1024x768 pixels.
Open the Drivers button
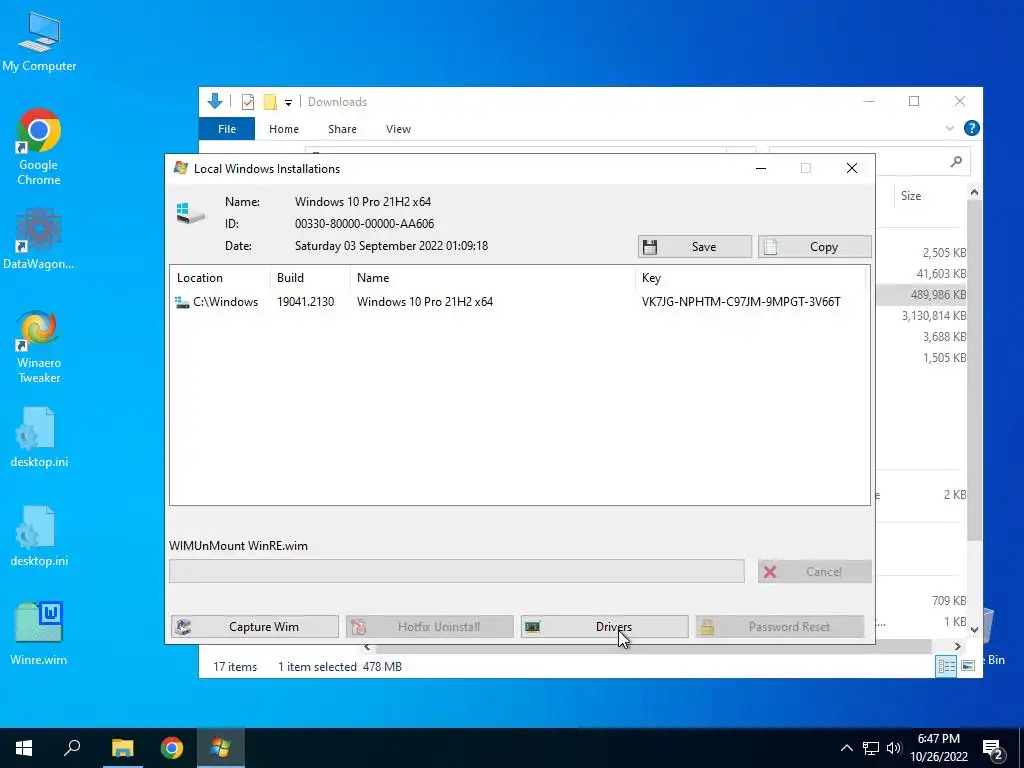tap(604, 627)
